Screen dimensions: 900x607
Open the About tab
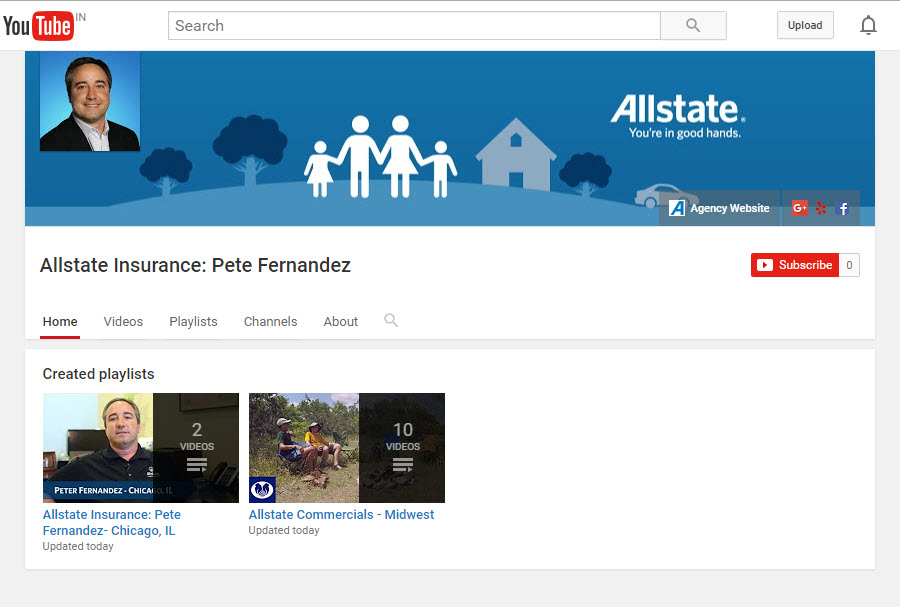click(x=341, y=322)
